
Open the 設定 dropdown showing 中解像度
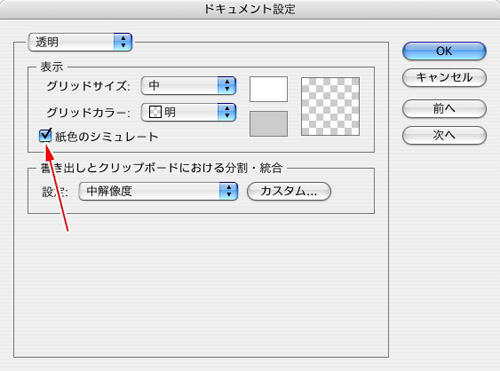pos(158,191)
